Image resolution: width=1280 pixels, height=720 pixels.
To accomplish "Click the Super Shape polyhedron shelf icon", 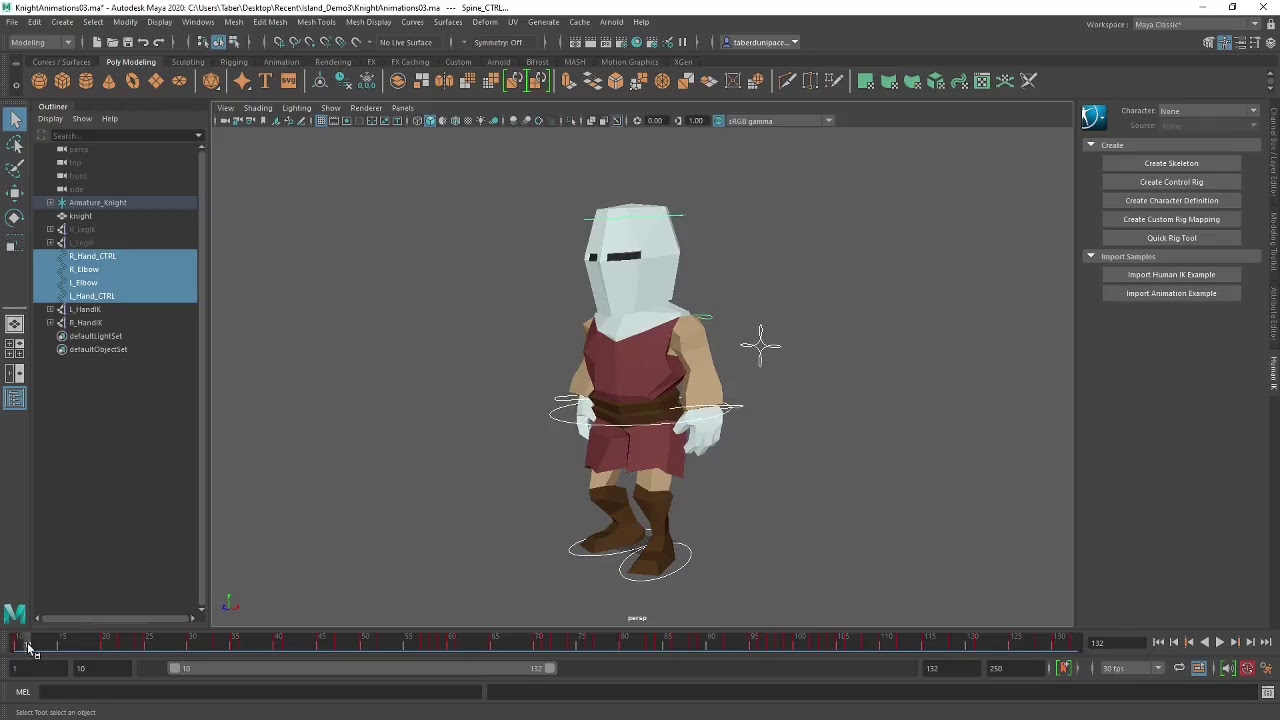I will (x=211, y=81).
